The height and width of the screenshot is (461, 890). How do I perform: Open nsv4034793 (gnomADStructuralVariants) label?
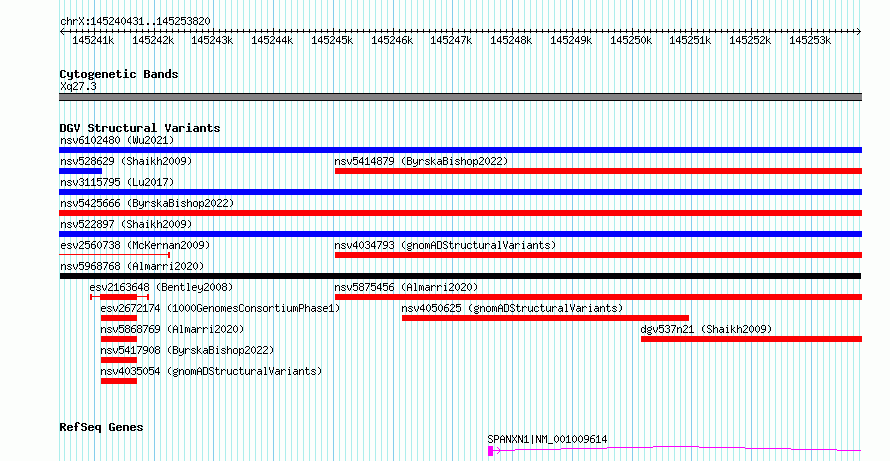click(x=445, y=245)
